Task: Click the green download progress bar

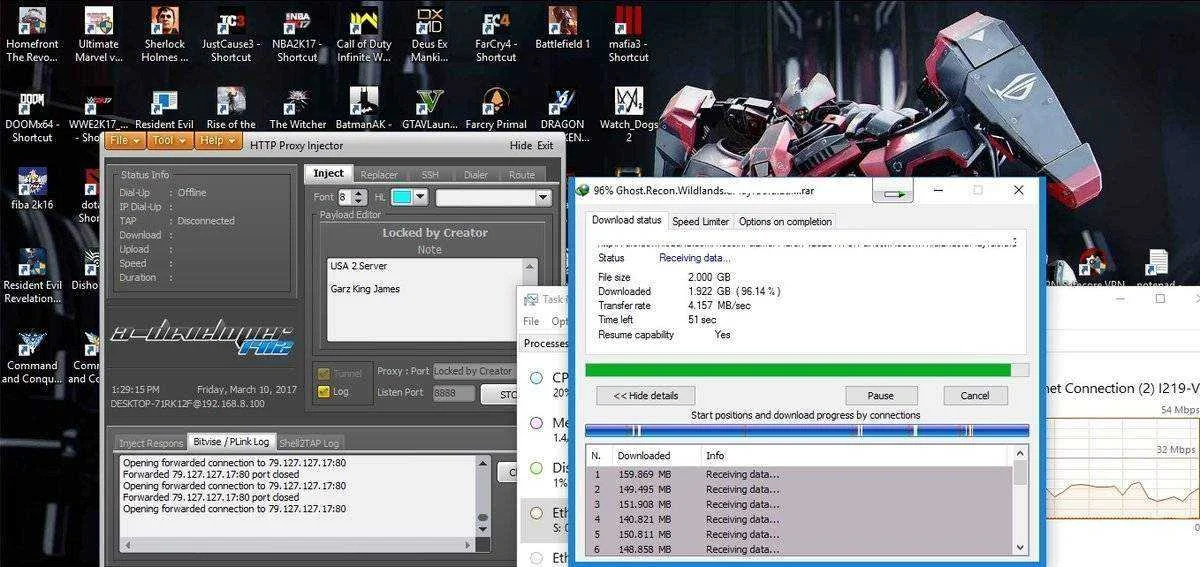Action: click(806, 370)
